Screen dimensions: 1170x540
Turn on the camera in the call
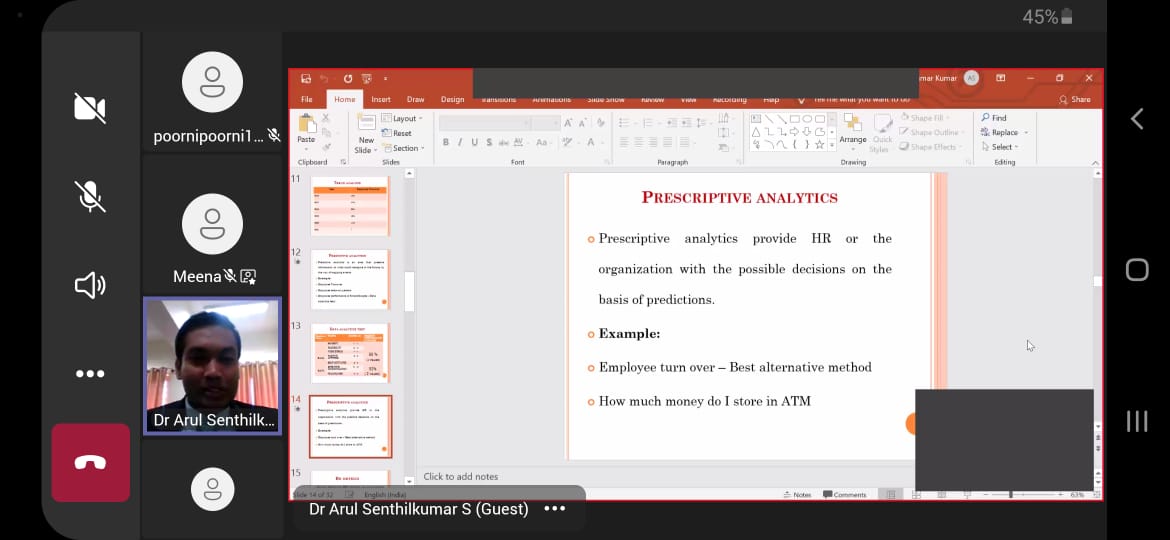(90, 108)
